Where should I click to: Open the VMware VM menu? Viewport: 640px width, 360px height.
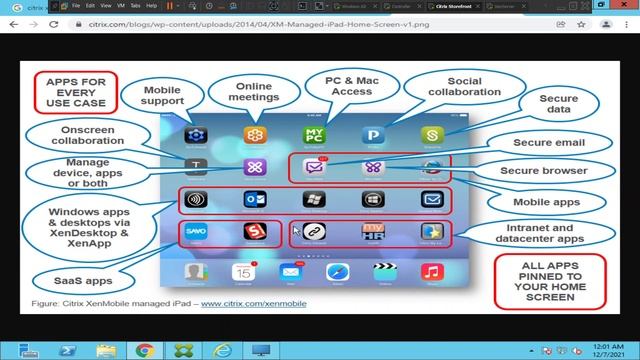(121, 6)
